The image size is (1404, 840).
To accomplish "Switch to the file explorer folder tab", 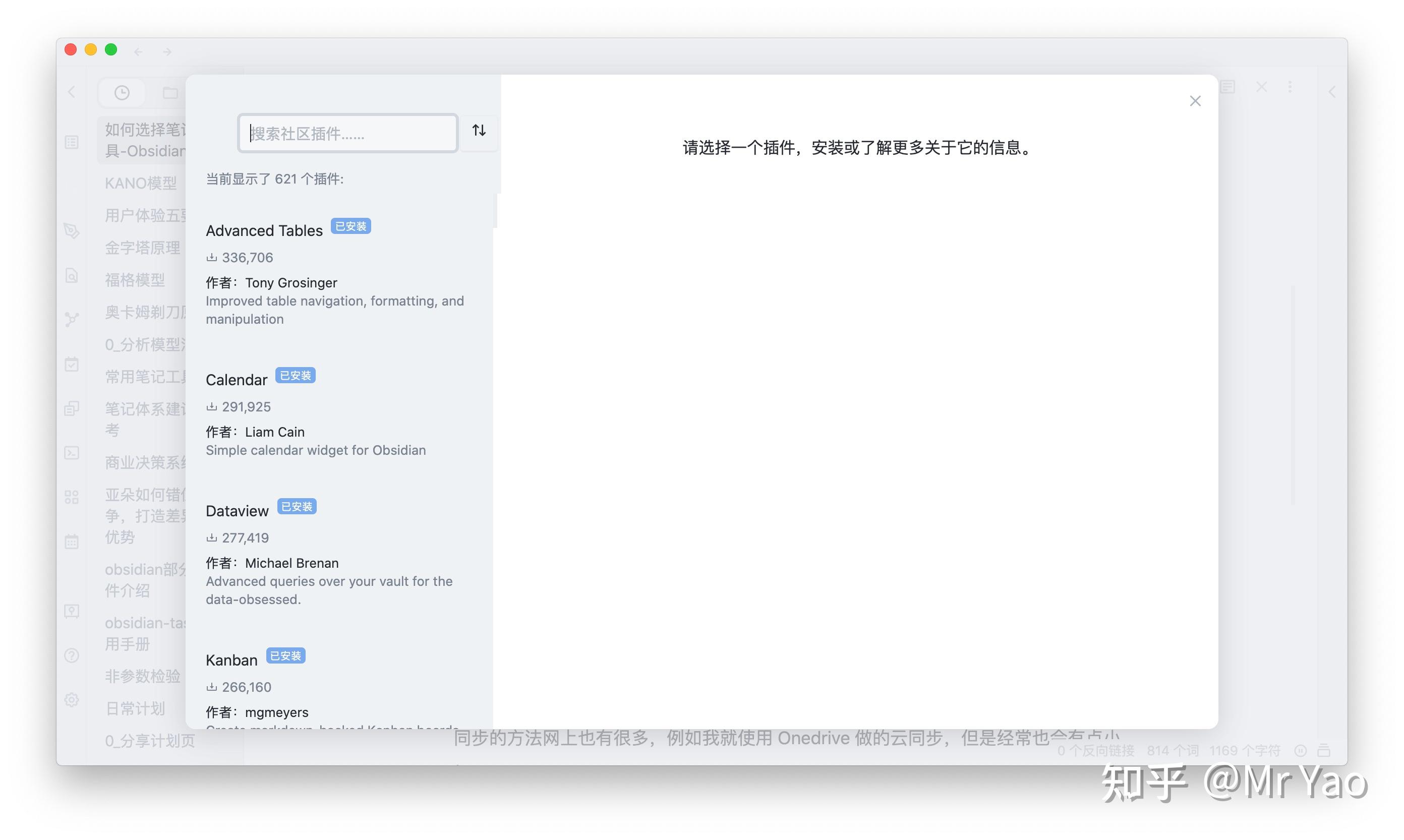I will (170, 92).
